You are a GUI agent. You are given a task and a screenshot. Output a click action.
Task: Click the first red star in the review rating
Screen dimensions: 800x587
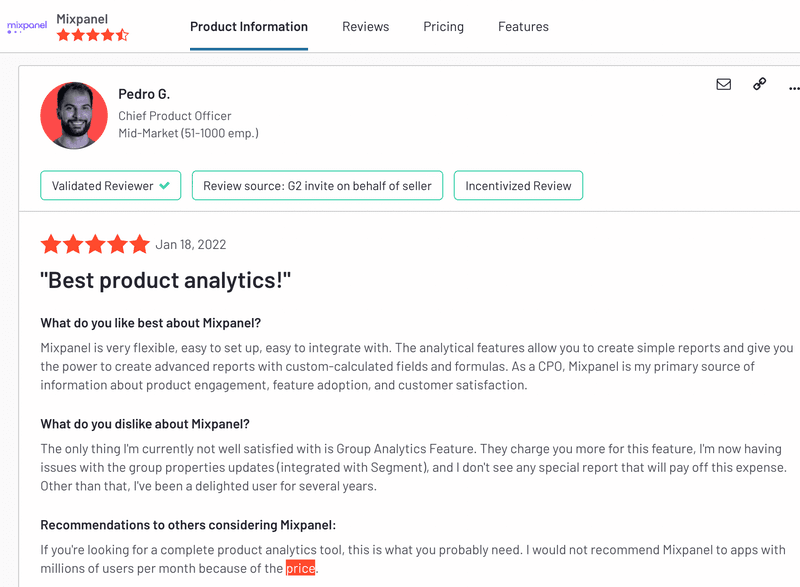(51, 243)
